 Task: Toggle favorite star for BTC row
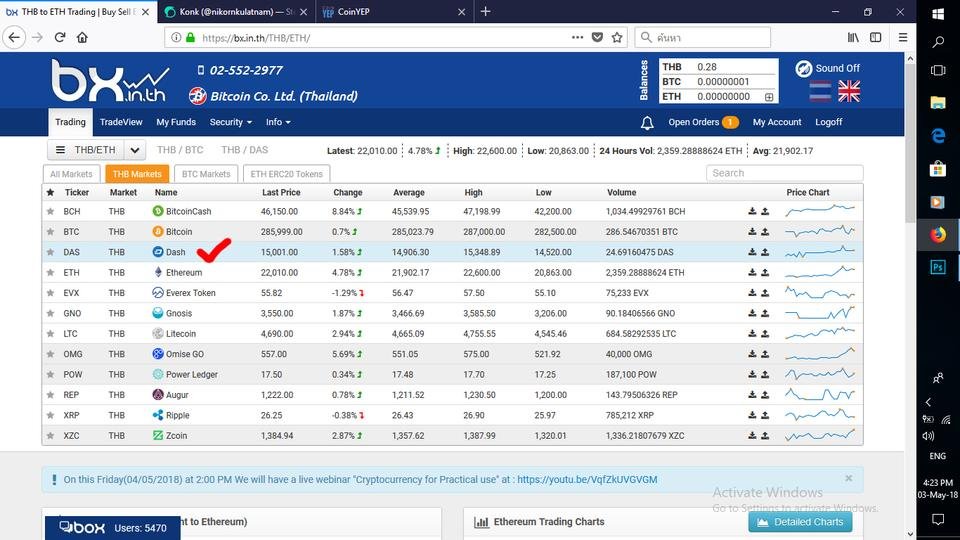[x=50, y=231]
